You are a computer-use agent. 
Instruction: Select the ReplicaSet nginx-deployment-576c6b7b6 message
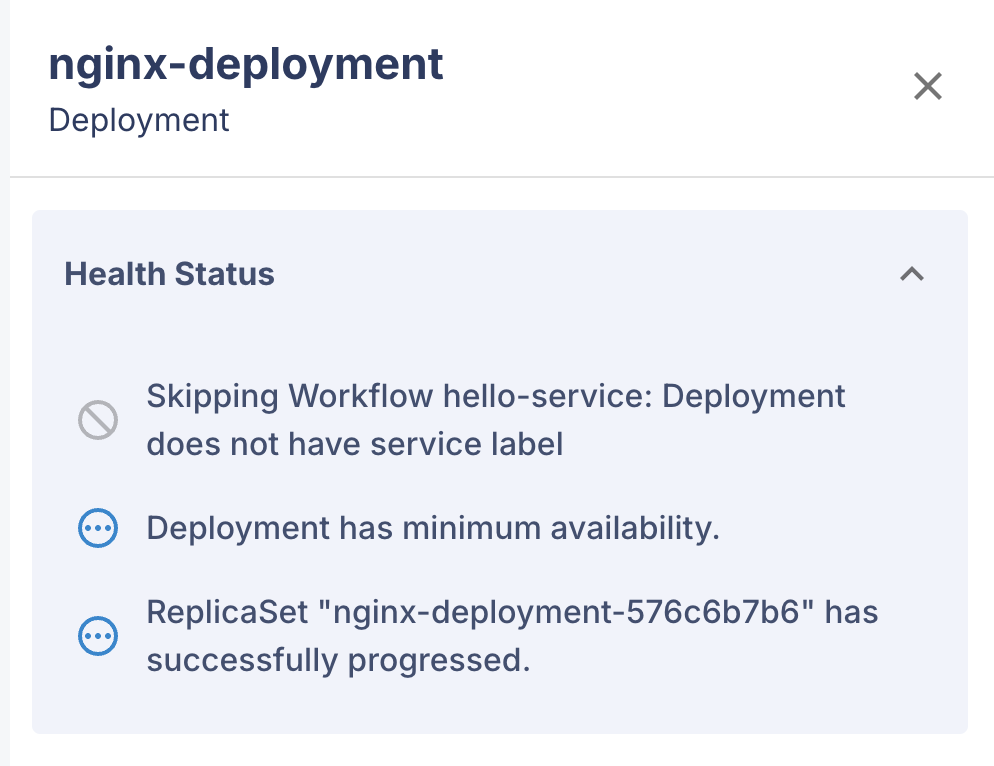tap(512, 635)
